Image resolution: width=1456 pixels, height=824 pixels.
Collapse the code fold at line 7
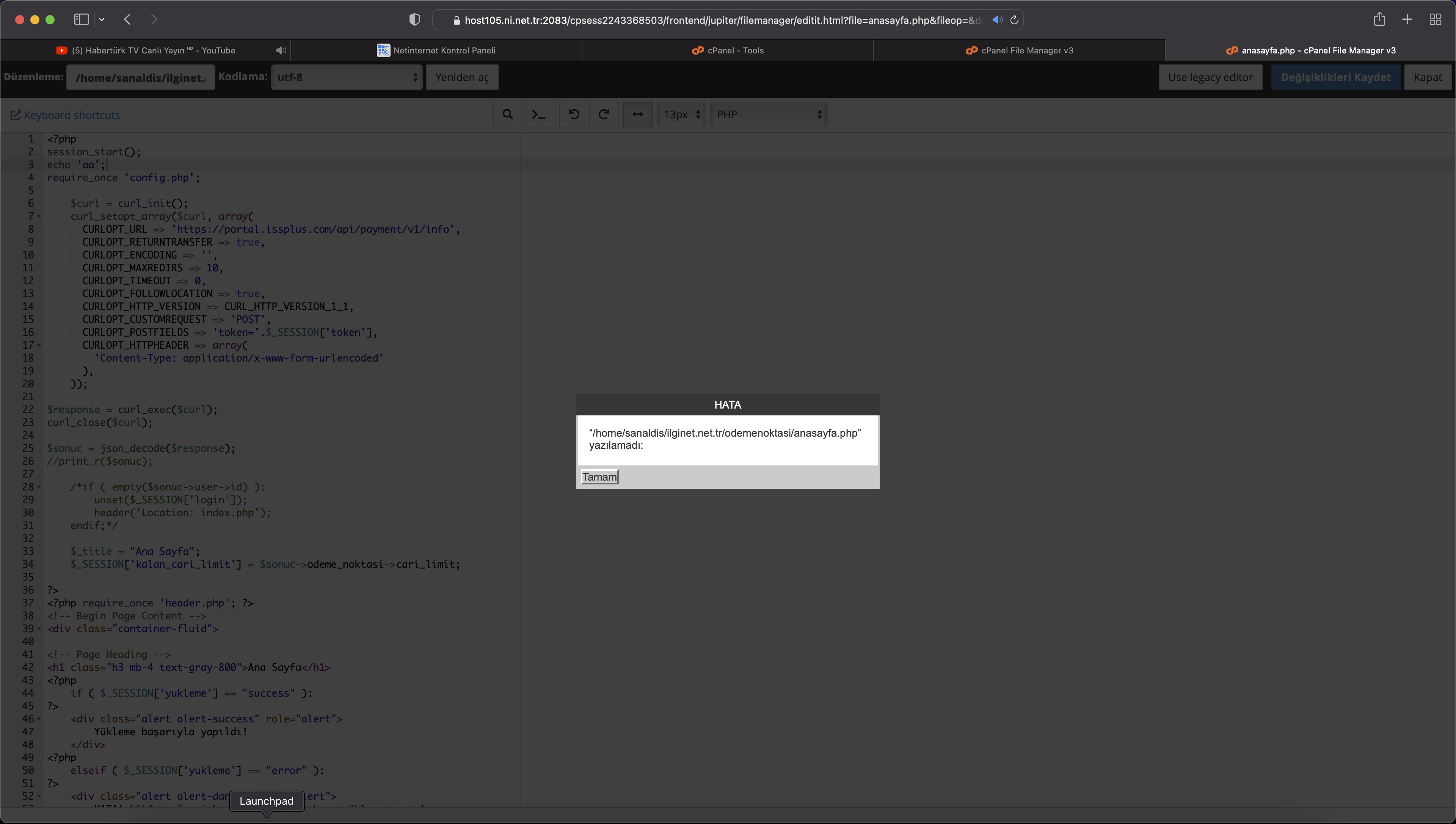click(x=39, y=216)
